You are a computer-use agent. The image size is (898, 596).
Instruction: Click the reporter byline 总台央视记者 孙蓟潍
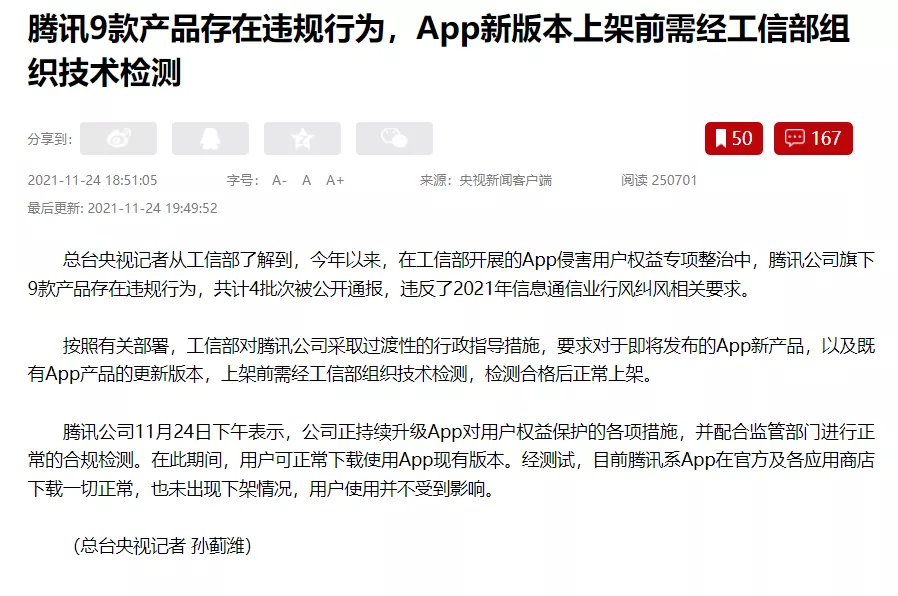coord(163,546)
